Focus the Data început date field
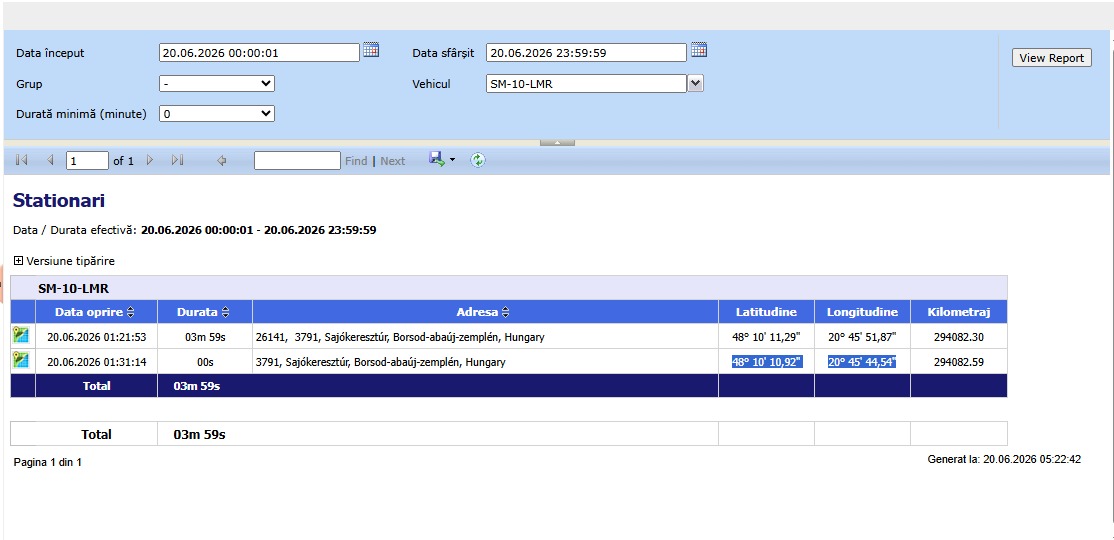Viewport: 1114px width, 540px height. click(259, 52)
